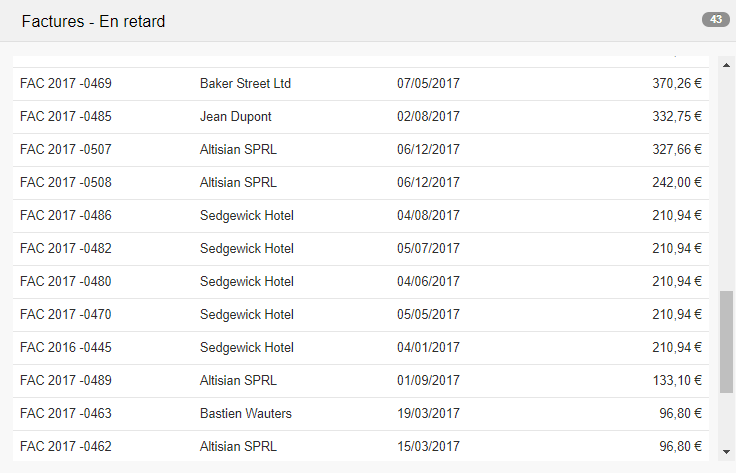Image resolution: width=736 pixels, height=475 pixels.
Task: Click the date 15/03/2017
Action: 428,447
